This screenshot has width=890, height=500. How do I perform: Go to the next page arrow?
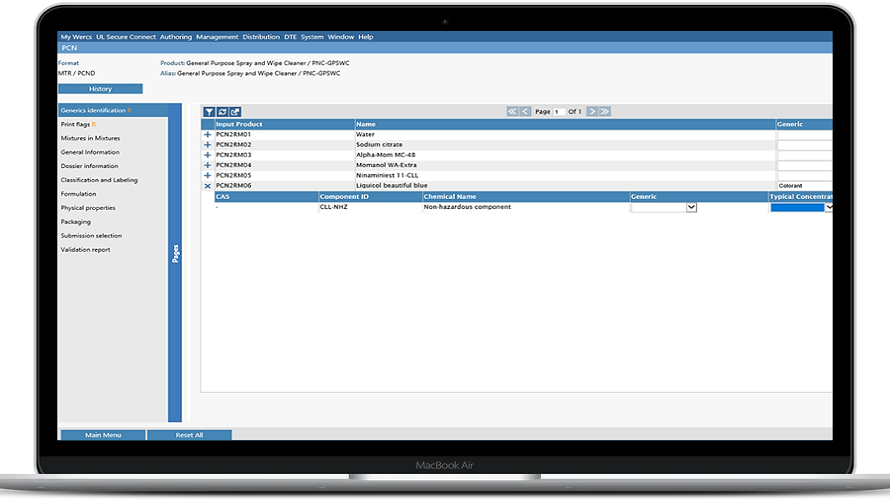pyautogui.click(x=592, y=112)
